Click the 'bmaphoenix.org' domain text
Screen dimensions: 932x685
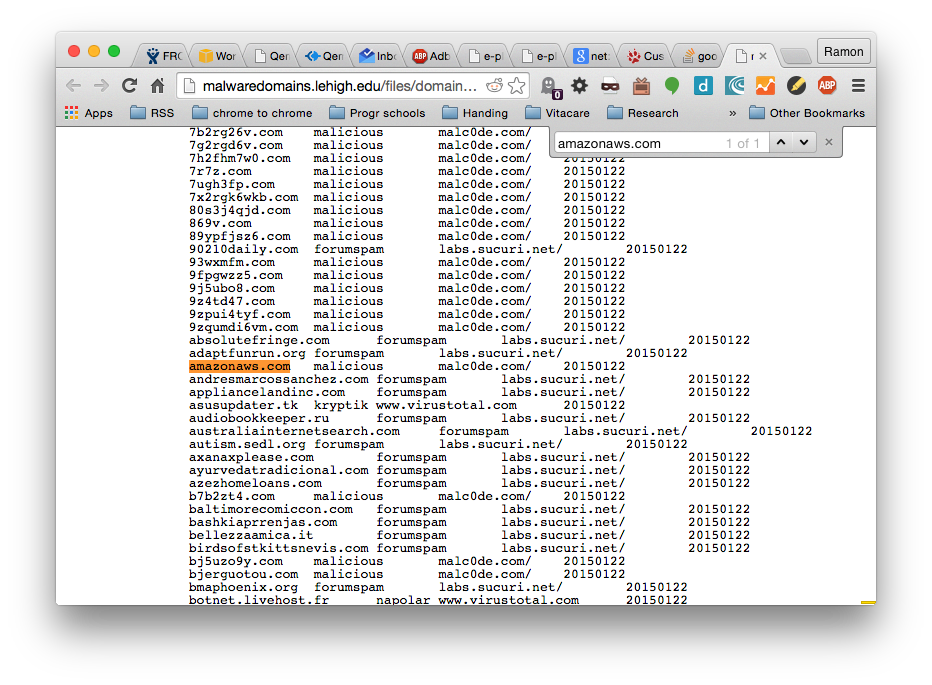(x=244, y=587)
